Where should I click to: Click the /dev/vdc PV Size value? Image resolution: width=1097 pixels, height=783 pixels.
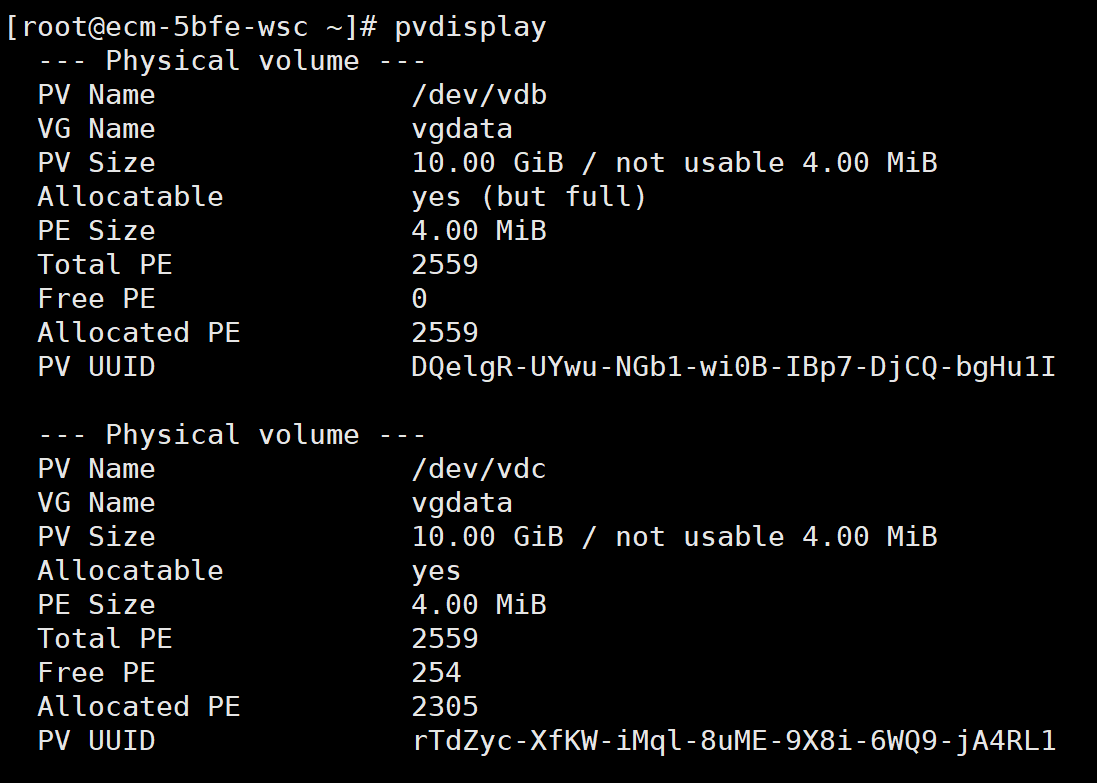(x=674, y=537)
